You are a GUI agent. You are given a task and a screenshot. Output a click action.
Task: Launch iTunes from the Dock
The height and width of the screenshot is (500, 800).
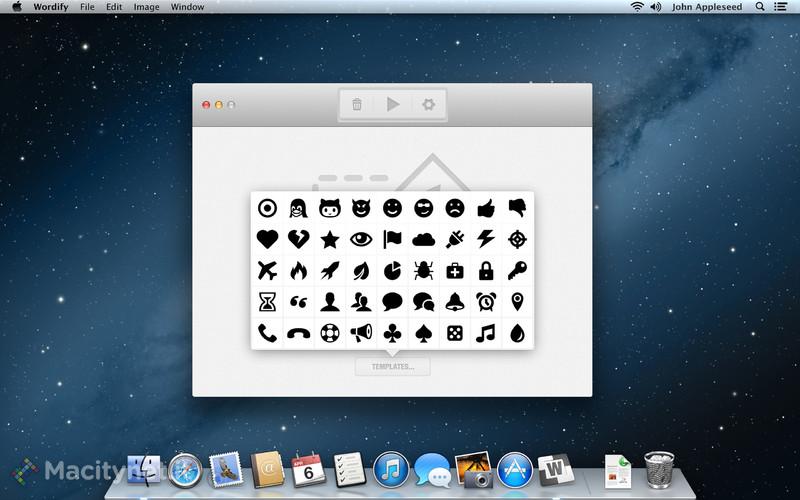coord(391,468)
